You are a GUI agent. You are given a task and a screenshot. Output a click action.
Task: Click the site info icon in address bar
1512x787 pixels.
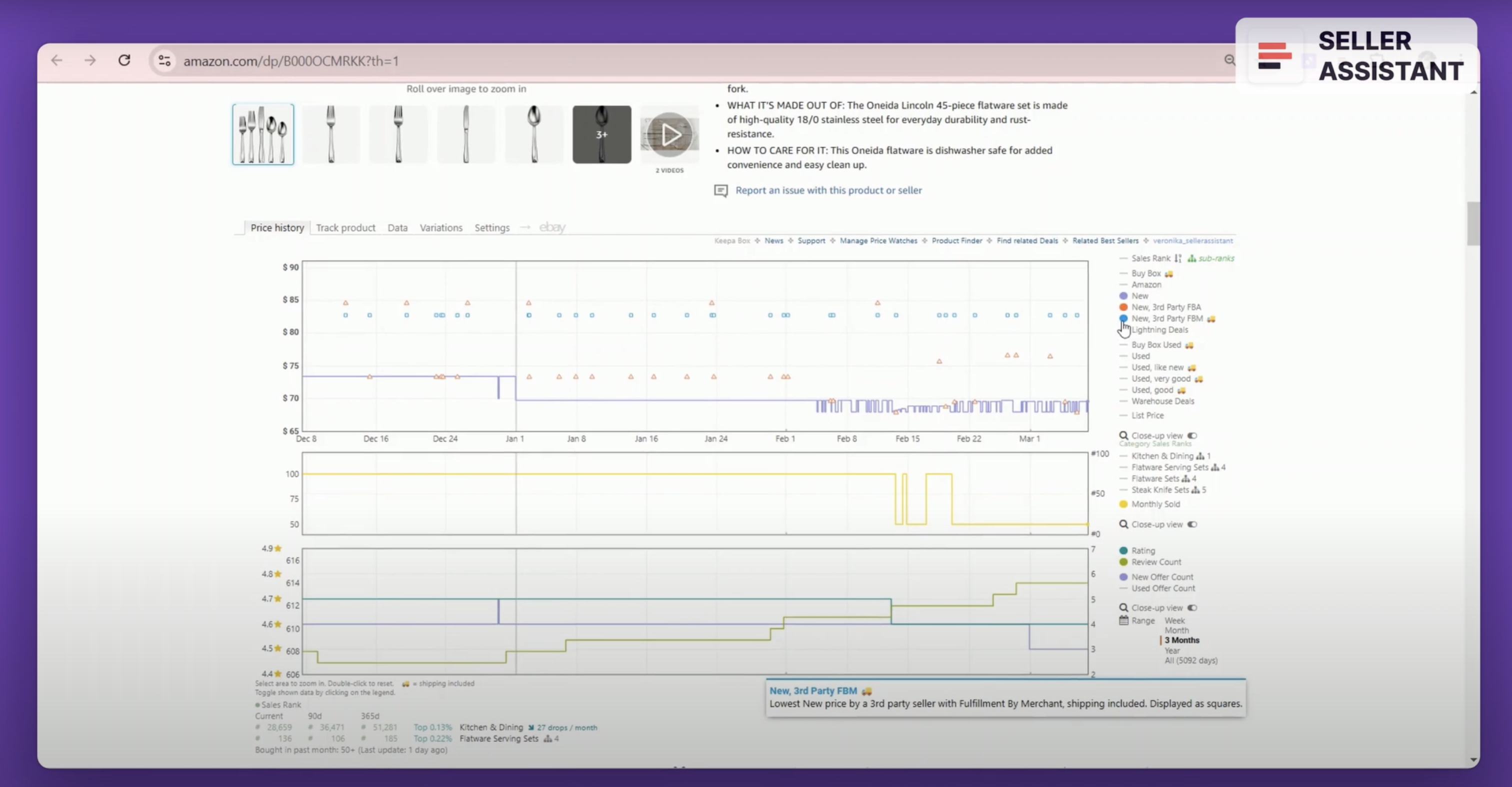[x=165, y=60]
